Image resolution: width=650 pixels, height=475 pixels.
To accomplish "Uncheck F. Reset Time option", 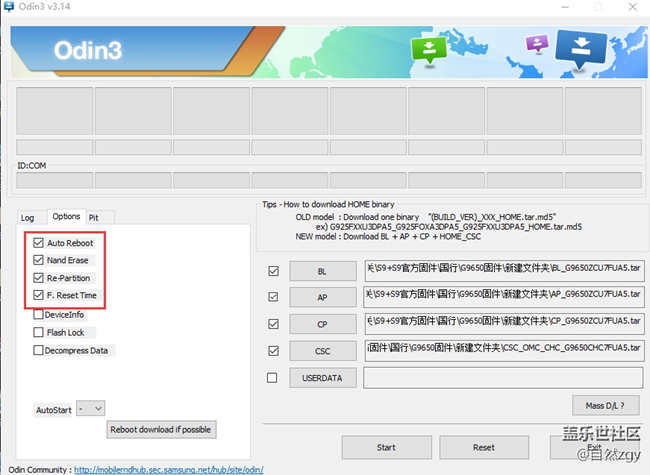I will coord(39,295).
